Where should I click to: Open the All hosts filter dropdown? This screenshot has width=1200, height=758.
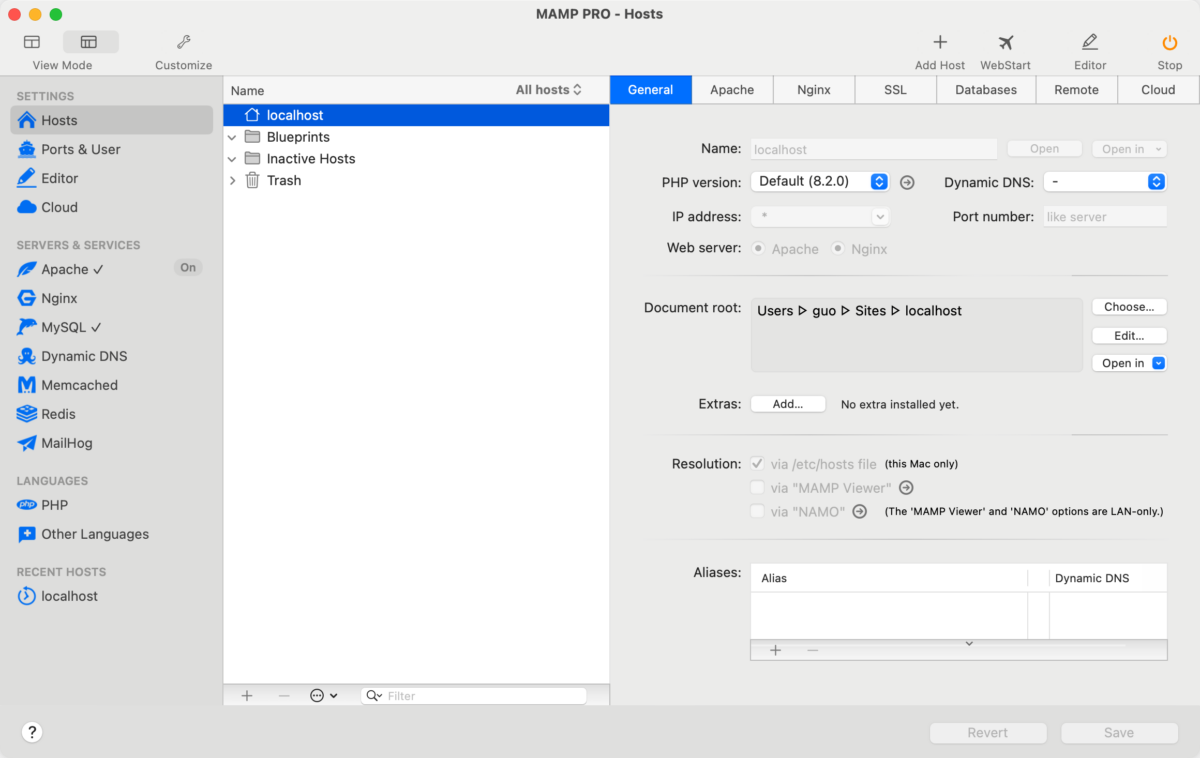pyautogui.click(x=549, y=90)
